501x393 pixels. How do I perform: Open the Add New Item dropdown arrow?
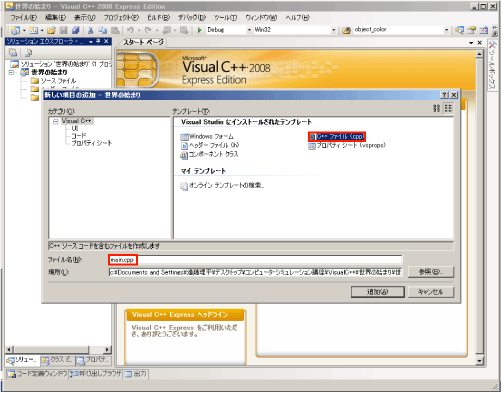click(x=42, y=31)
